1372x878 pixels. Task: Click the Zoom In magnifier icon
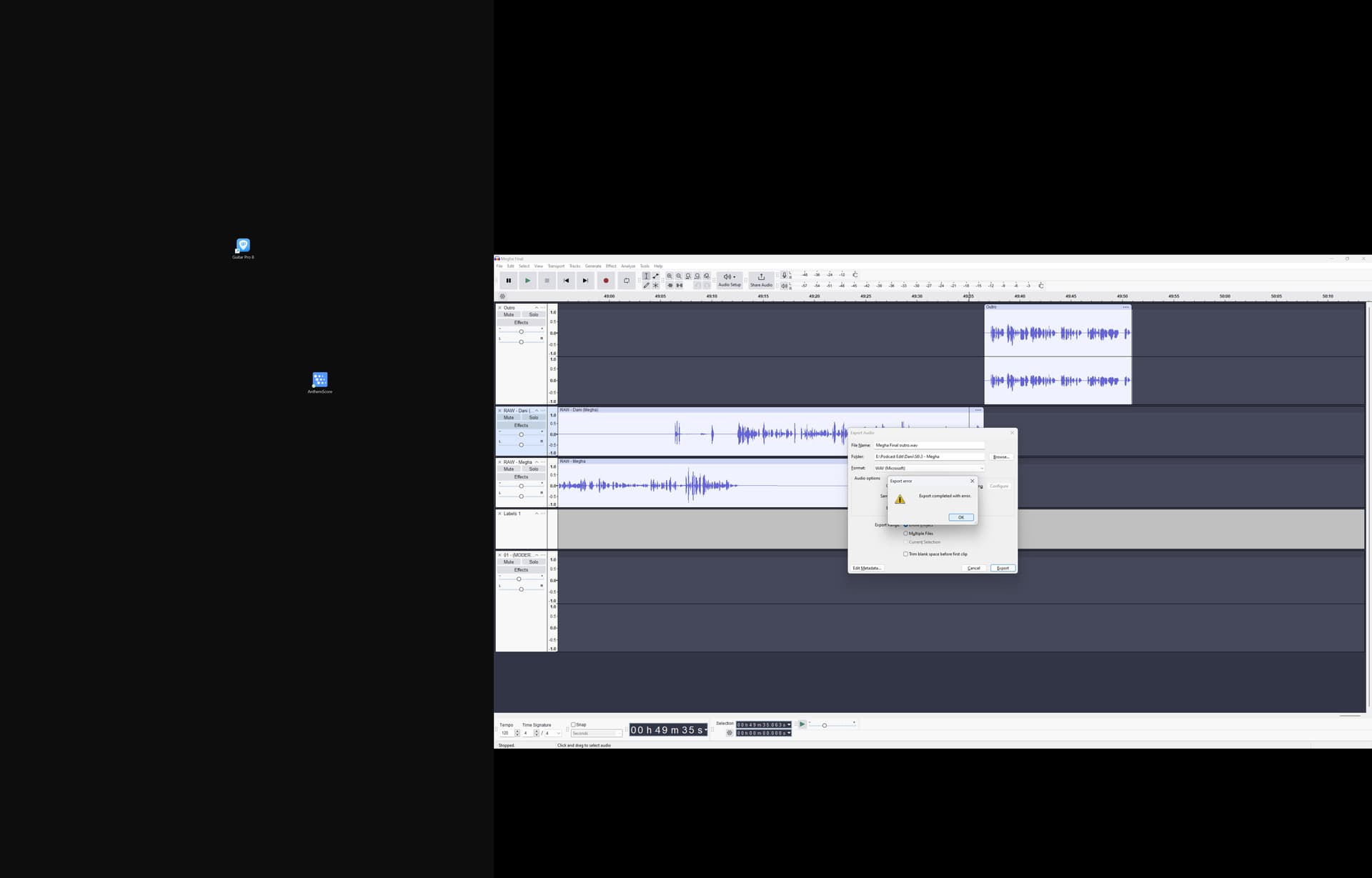coord(670,276)
